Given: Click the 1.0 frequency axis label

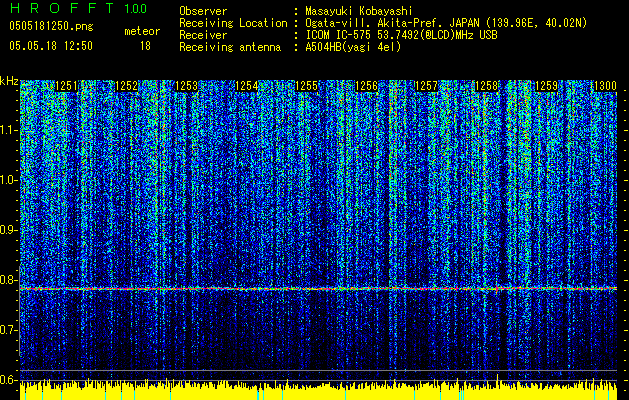Looking at the screenshot, I should point(9,180).
